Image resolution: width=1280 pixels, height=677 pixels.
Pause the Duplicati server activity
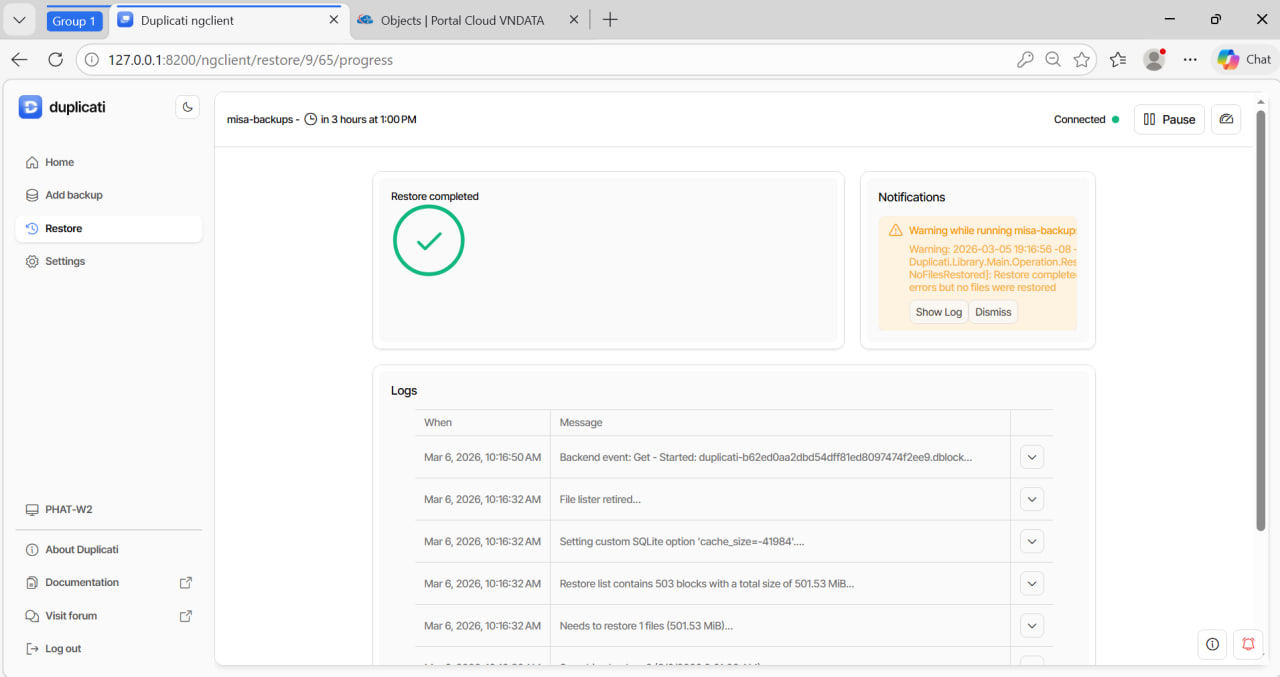(x=1169, y=119)
